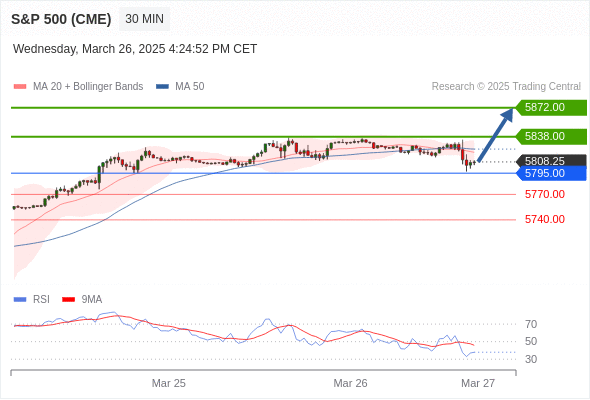Click the 'Mar 25' date axis label
This screenshot has width=590, height=400.
169,383
